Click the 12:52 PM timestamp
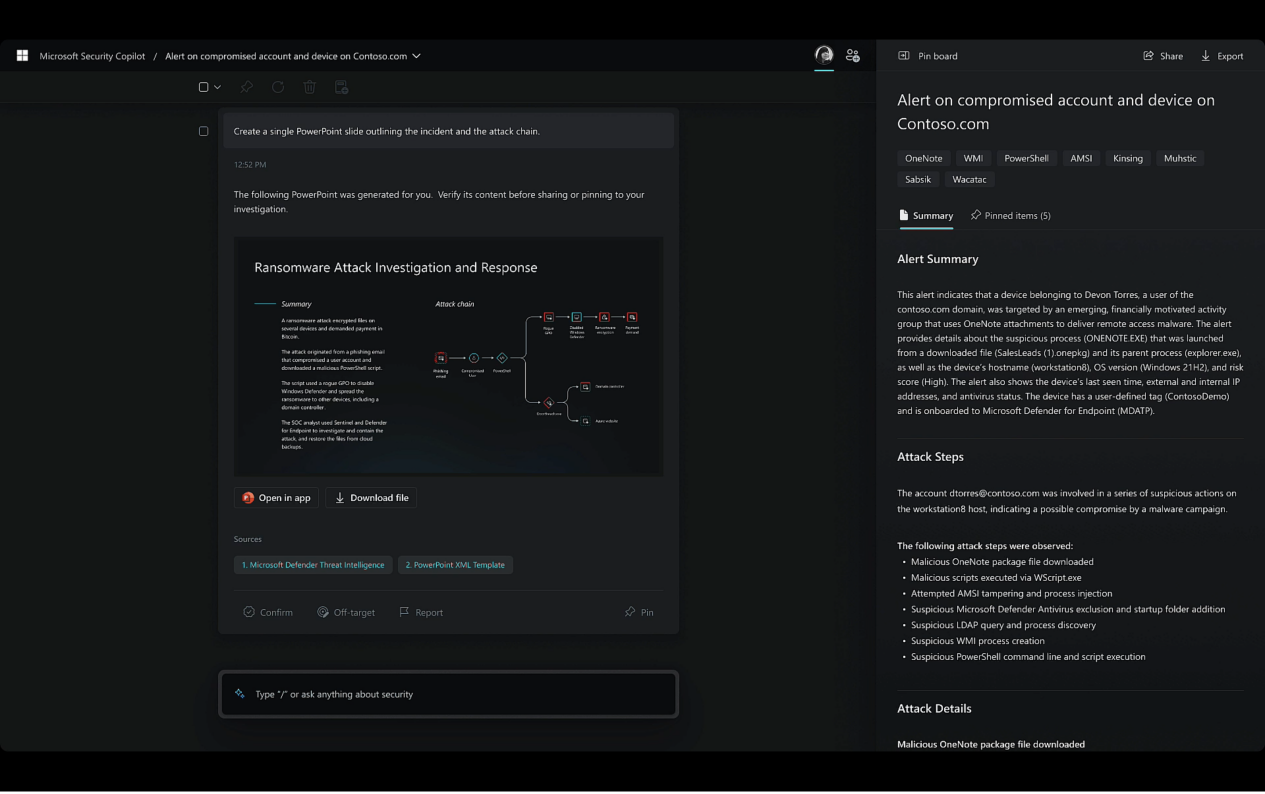The width and height of the screenshot is (1265, 794). [250, 165]
